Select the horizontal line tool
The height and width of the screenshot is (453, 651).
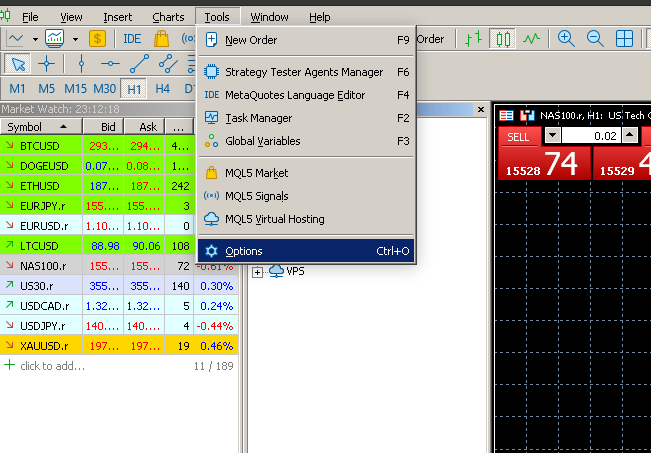point(110,64)
